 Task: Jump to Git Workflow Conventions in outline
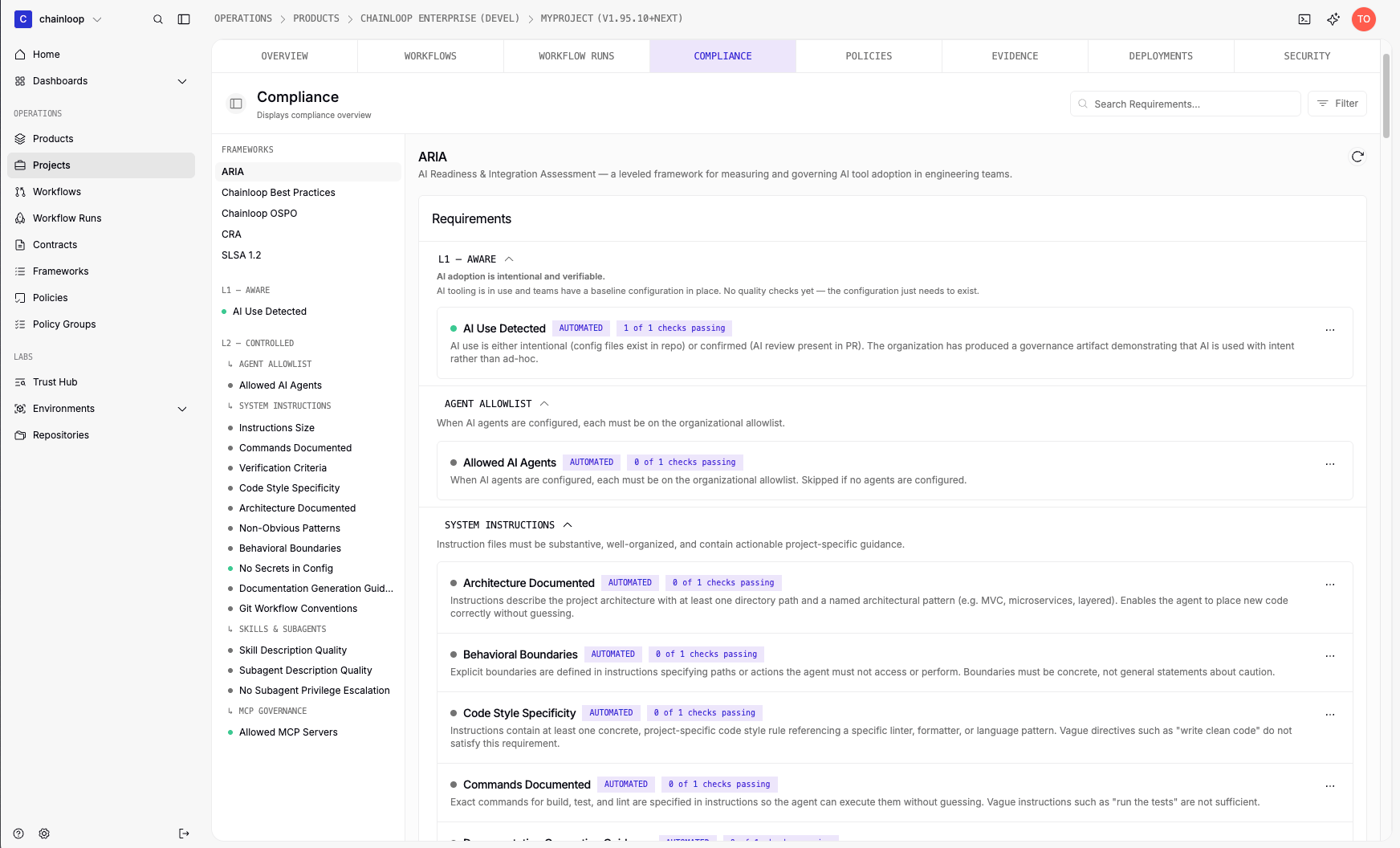(298, 609)
